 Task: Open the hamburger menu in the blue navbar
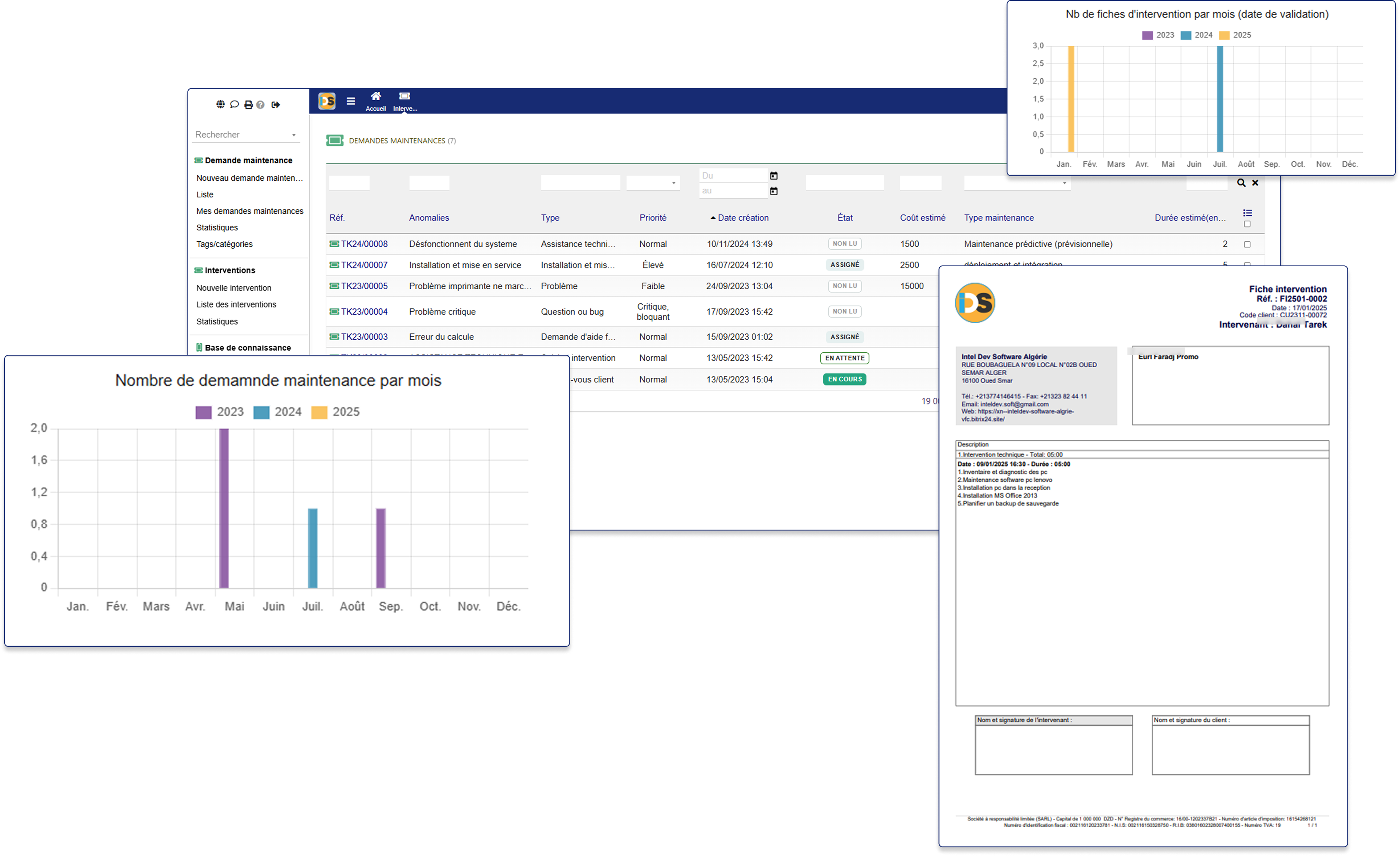[351, 101]
